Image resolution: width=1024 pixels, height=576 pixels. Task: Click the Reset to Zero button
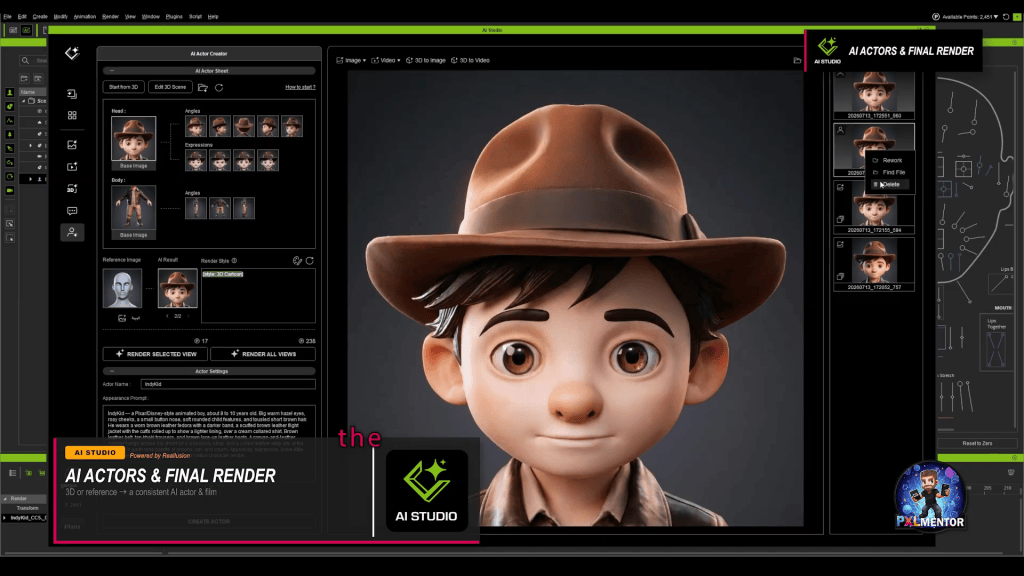[x=977, y=443]
